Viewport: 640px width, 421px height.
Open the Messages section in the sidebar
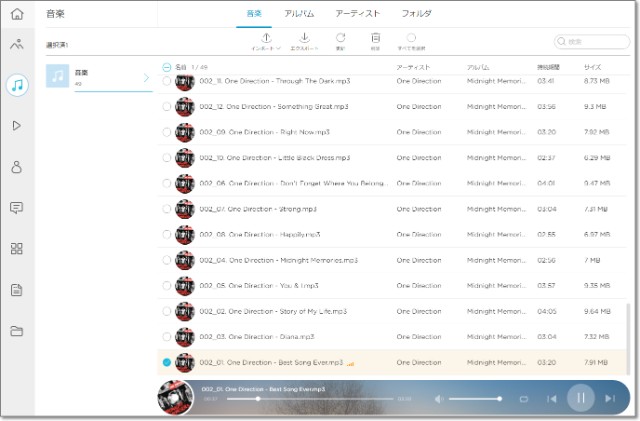16,208
